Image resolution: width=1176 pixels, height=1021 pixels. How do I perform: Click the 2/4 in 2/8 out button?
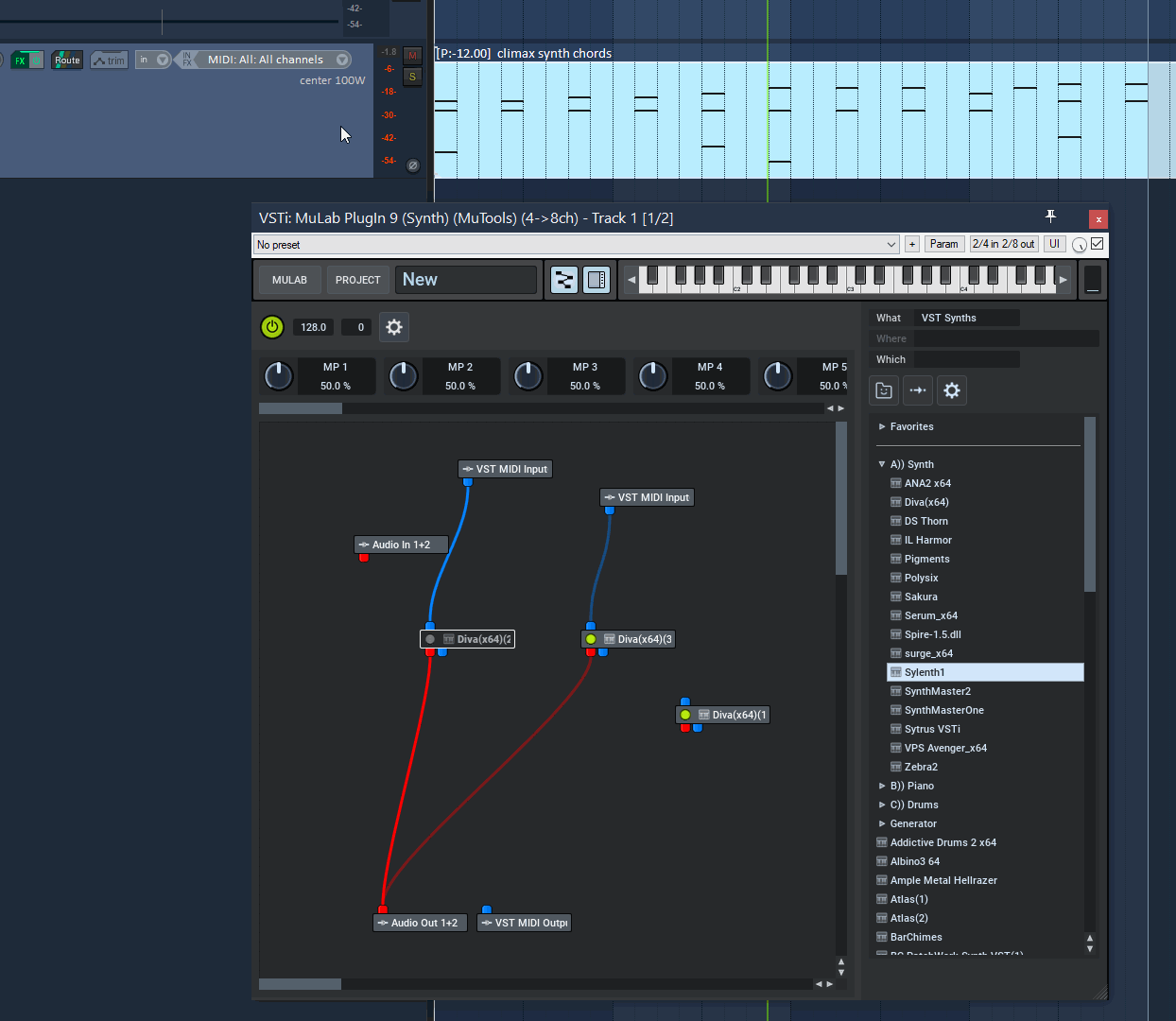[1004, 244]
